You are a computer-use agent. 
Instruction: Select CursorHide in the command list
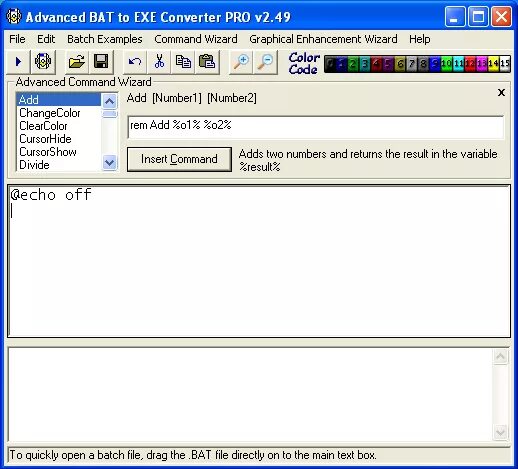tap(59, 139)
